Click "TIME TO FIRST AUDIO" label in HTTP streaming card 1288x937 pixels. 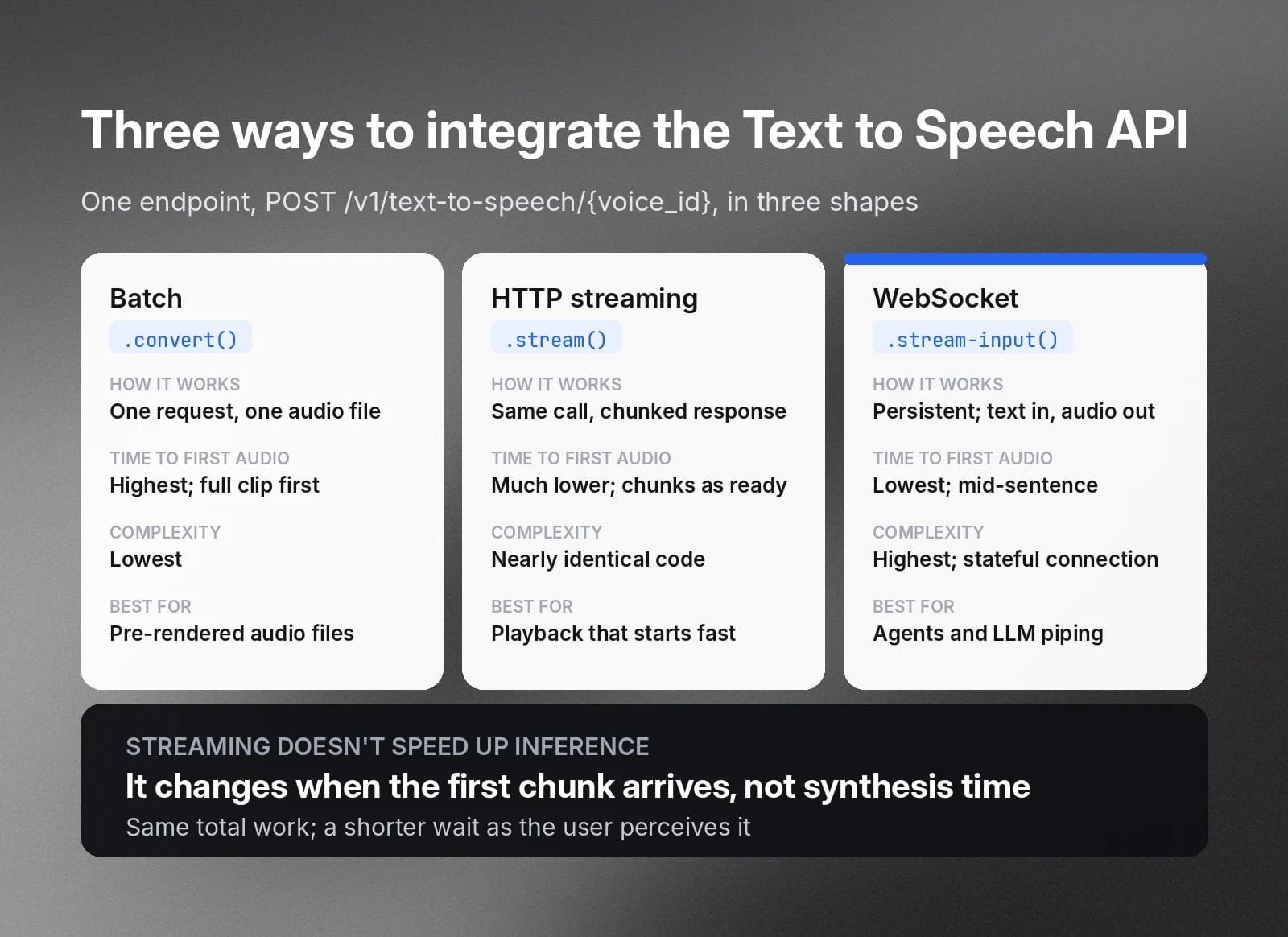click(580, 458)
